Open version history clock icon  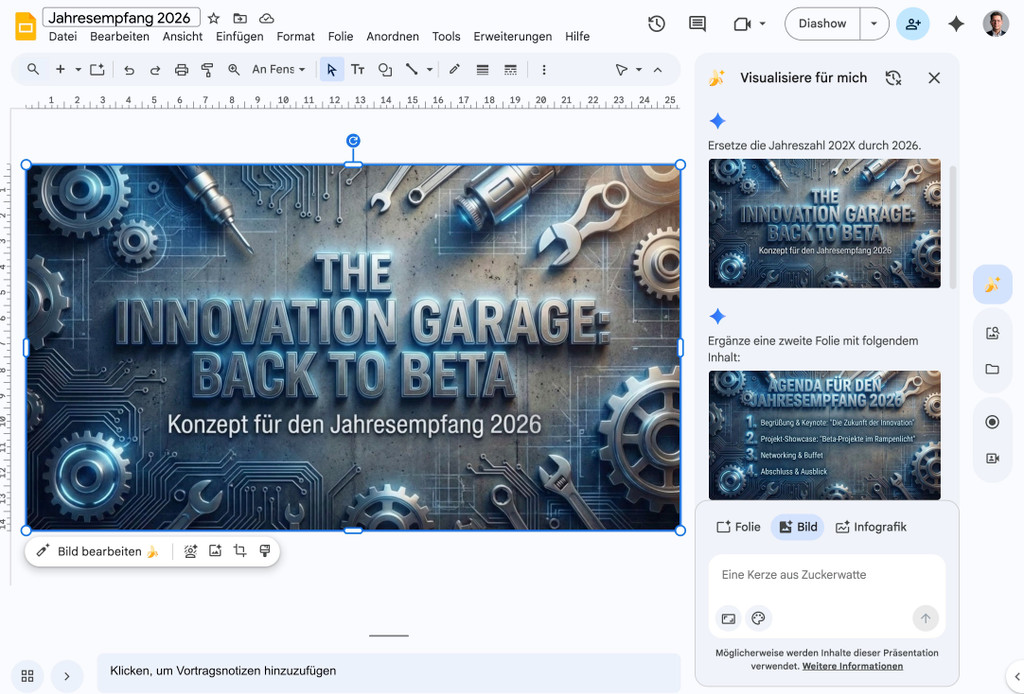[x=656, y=24]
